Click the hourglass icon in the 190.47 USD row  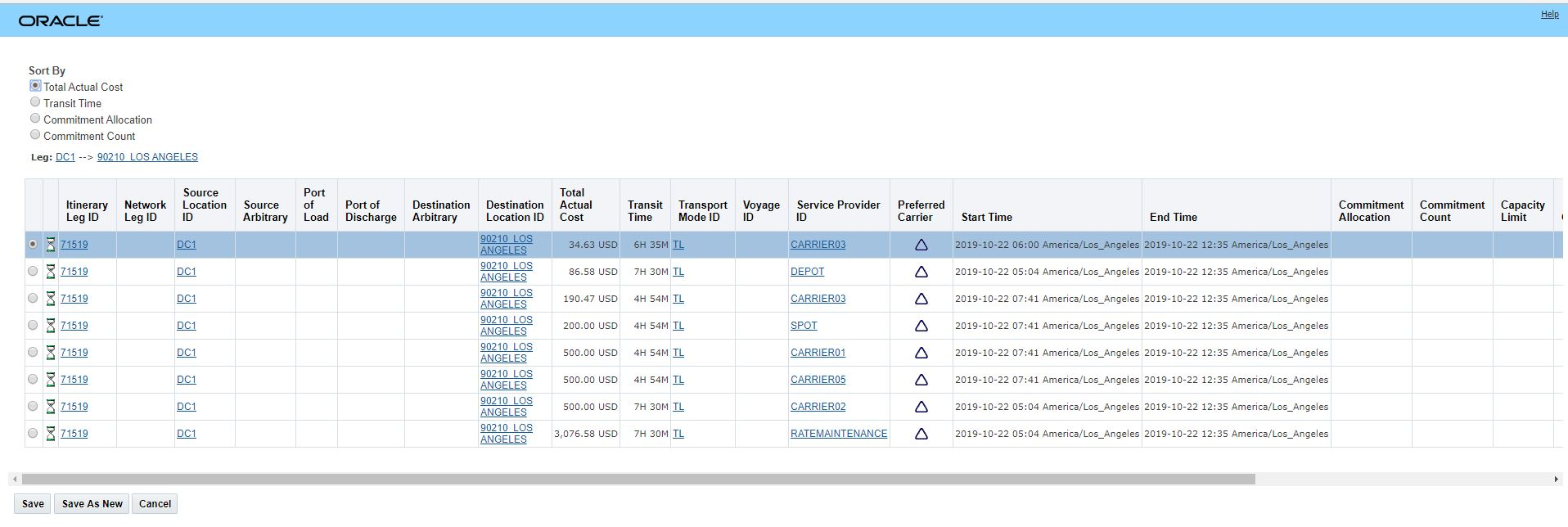point(50,299)
